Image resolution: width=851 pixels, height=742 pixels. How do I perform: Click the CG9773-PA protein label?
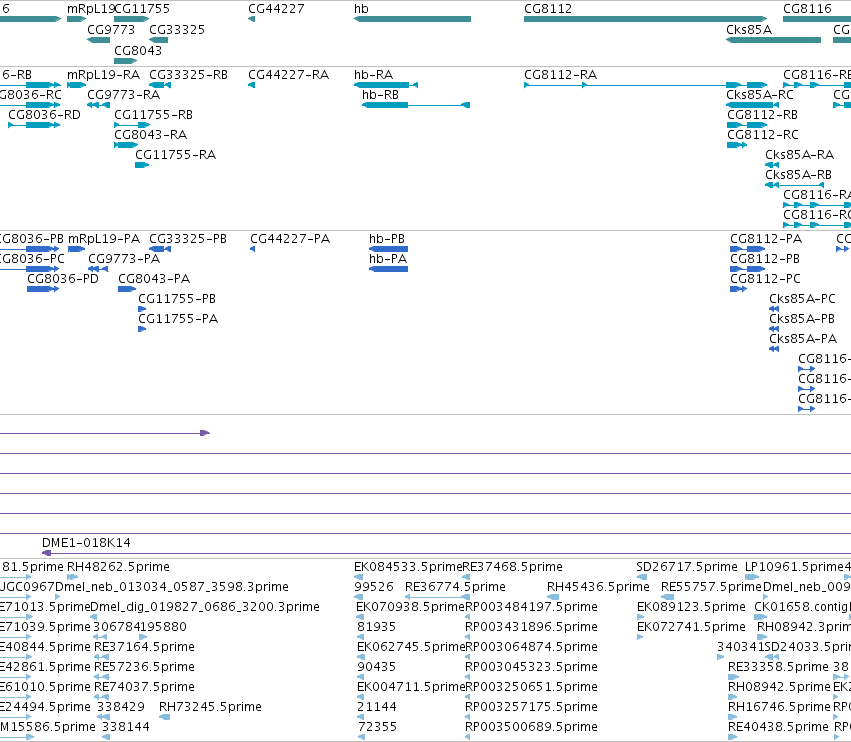pyautogui.click(x=124, y=259)
